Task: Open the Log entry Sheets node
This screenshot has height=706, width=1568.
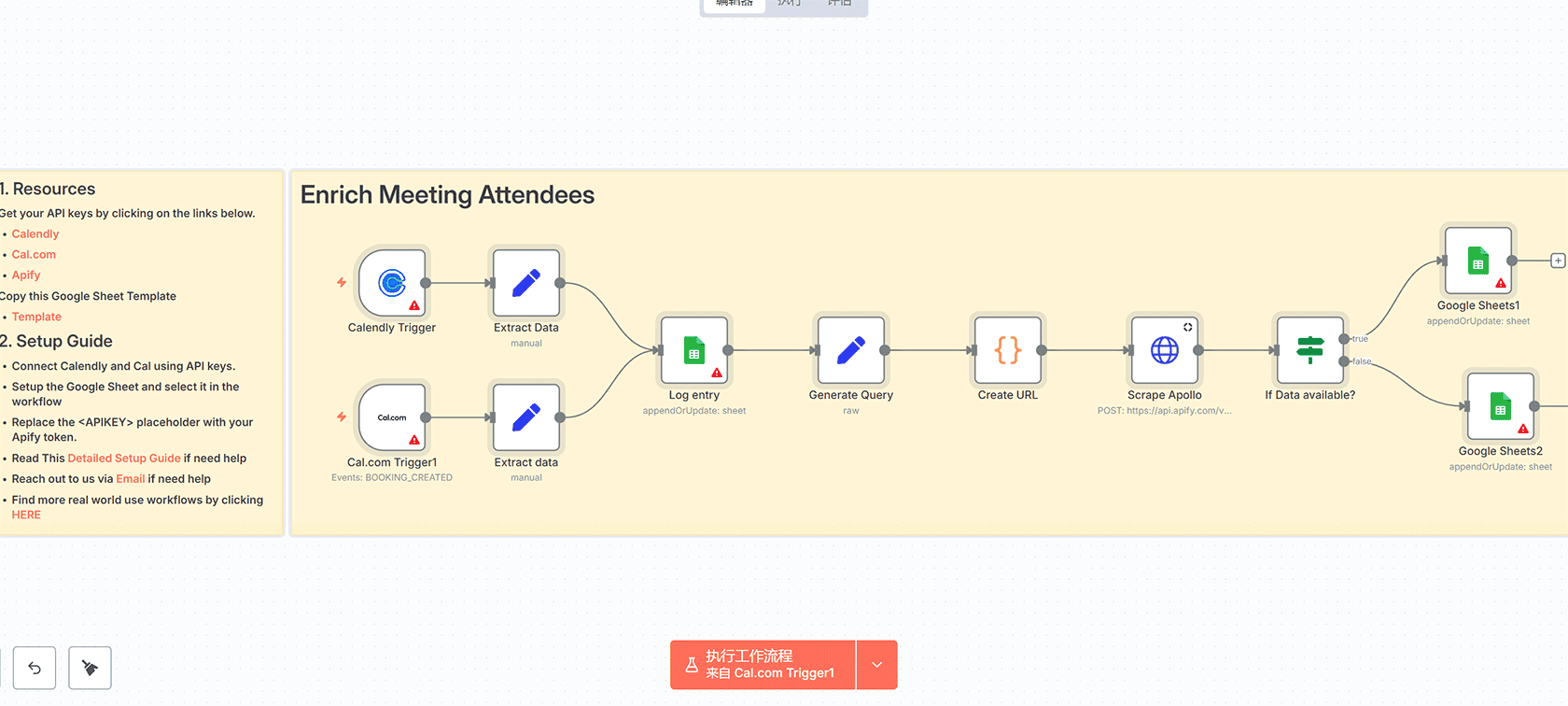Action: tap(693, 350)
